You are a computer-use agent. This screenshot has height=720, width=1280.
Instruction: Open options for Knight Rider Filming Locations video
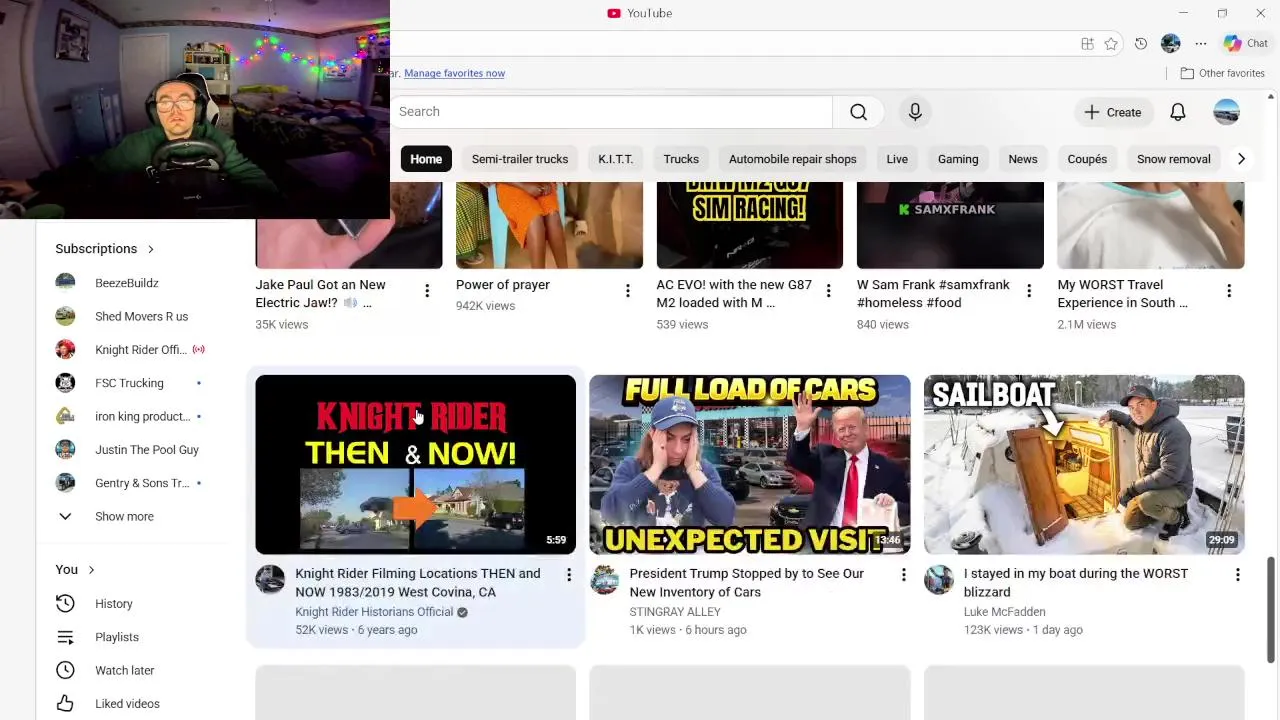tap(569, 575)
